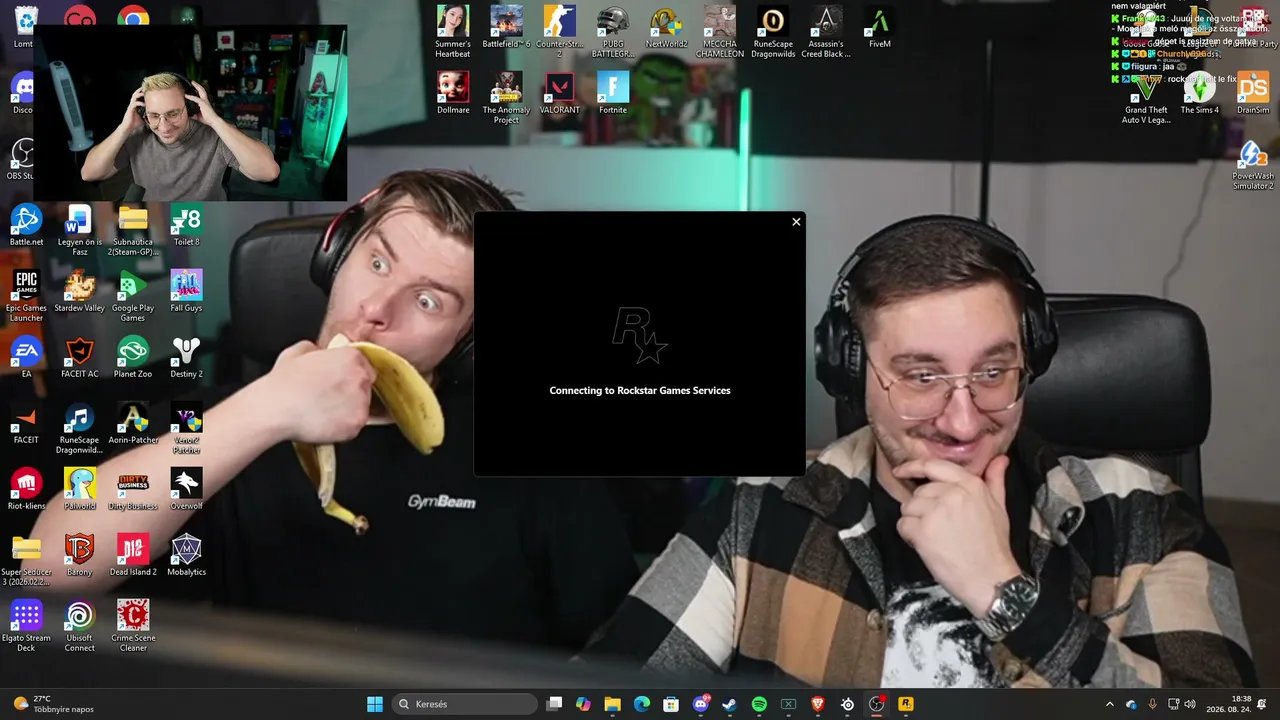Open the Super Seducer 3 folder
The image size is (1280, 720).
click(26, 560)
